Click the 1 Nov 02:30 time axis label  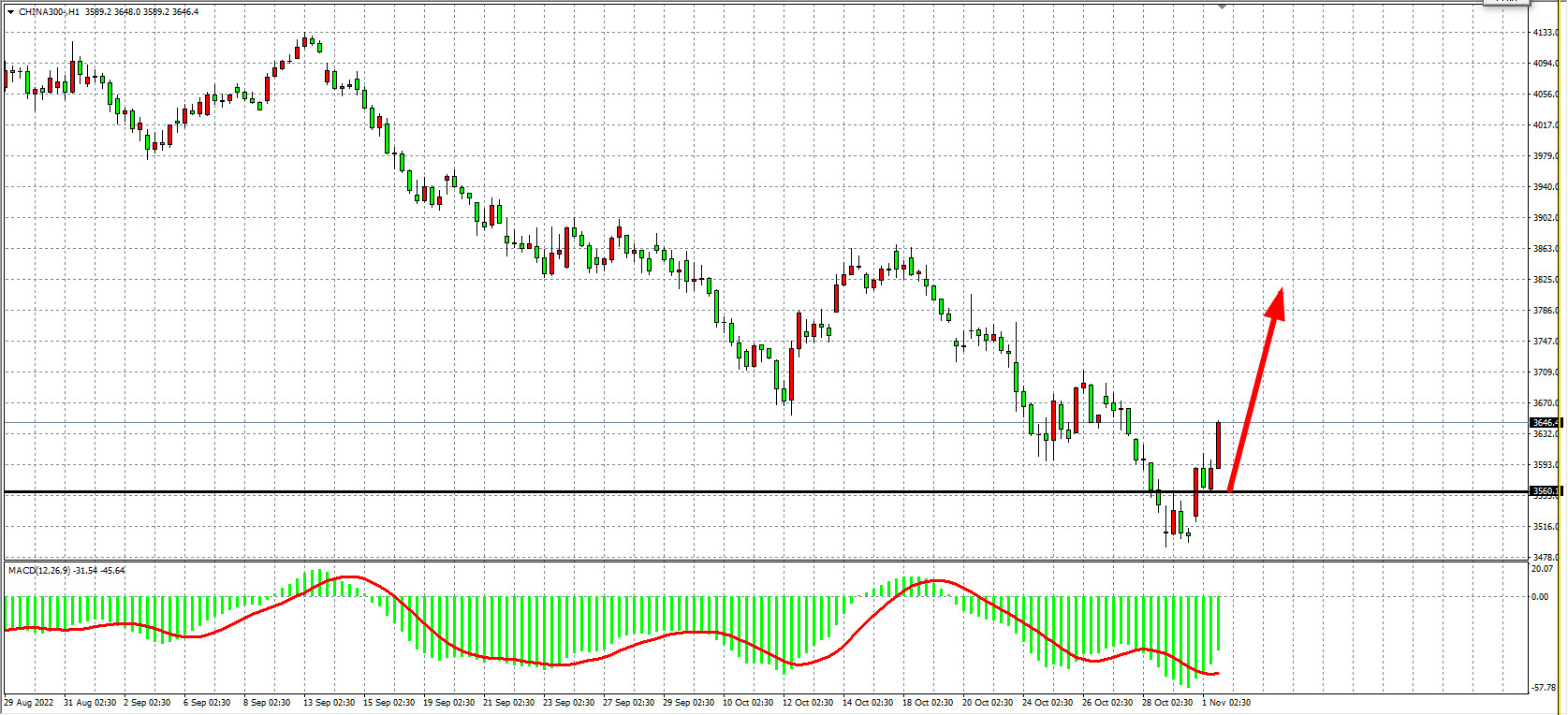[x=1226, y=703]
